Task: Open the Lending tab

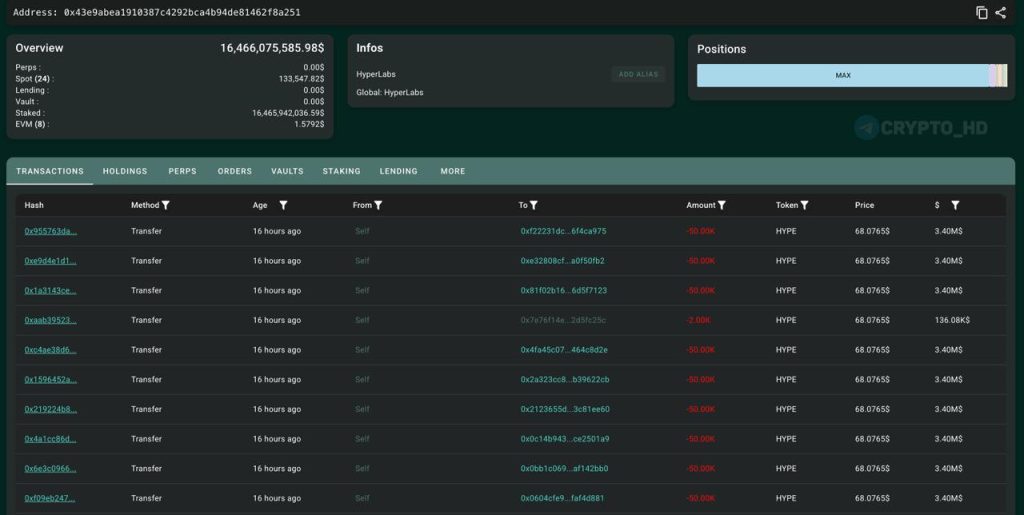Action: tap(398, 171)
